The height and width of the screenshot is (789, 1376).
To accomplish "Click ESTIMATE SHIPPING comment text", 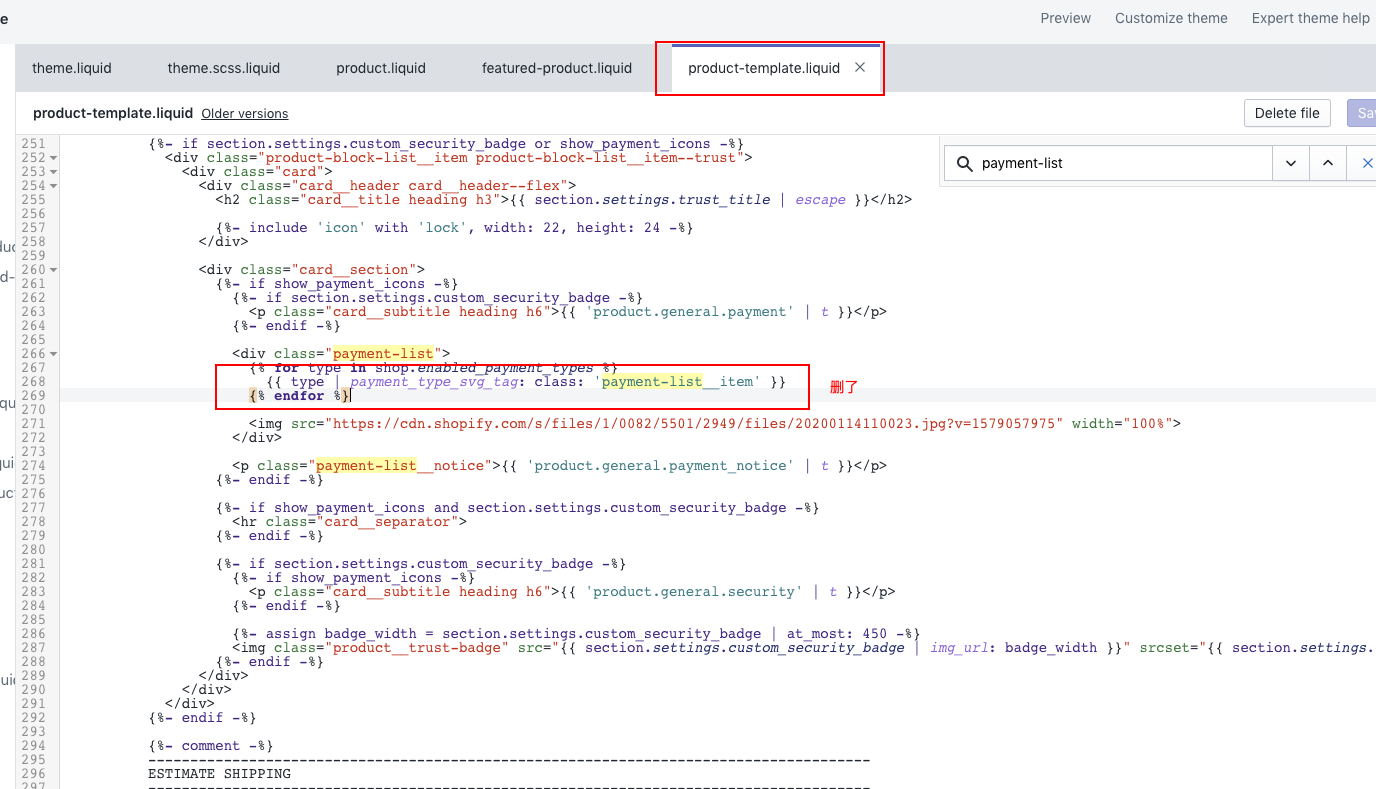I will 219,774.
